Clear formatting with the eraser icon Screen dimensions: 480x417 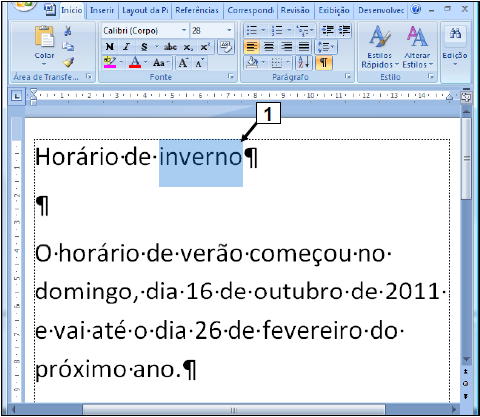[x=226, y=47]
